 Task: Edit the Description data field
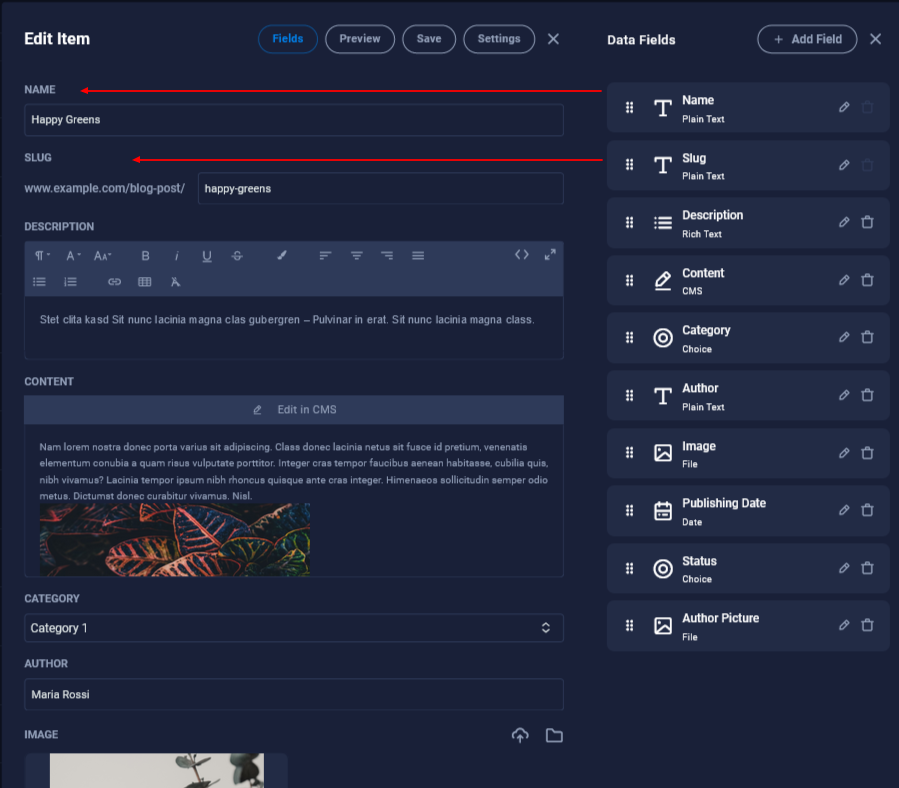pyautogui.click(x=844, y=222)
